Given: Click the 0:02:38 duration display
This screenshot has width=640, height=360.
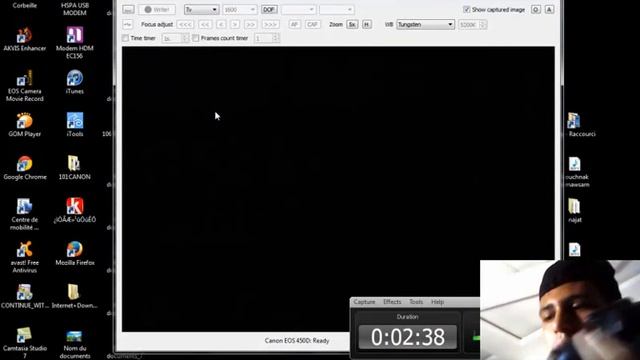Looking at the screenshot, I should click(x=407, y=337).
